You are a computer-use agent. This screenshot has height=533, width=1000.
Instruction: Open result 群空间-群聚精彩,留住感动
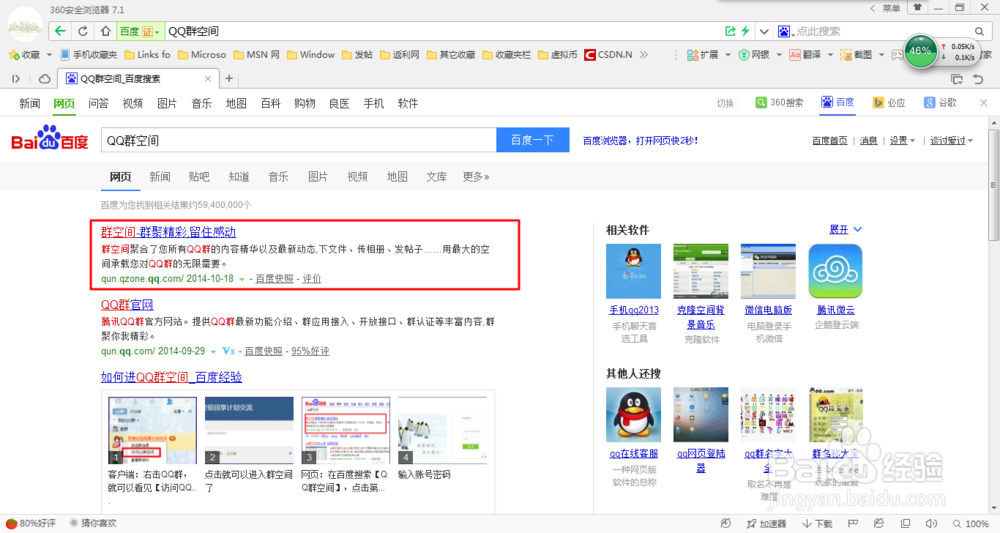pos(168,232)
